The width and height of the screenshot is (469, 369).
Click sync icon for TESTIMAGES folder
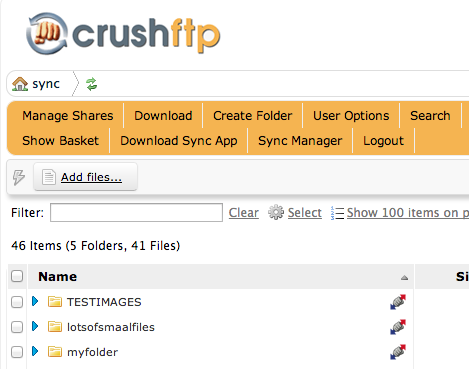coord(398,302)
